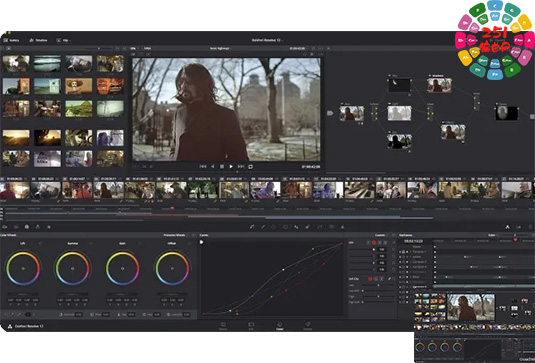Switch to the Deliver page tab
The width and height of the screenshot is (535, 363).
coord(307,326)
